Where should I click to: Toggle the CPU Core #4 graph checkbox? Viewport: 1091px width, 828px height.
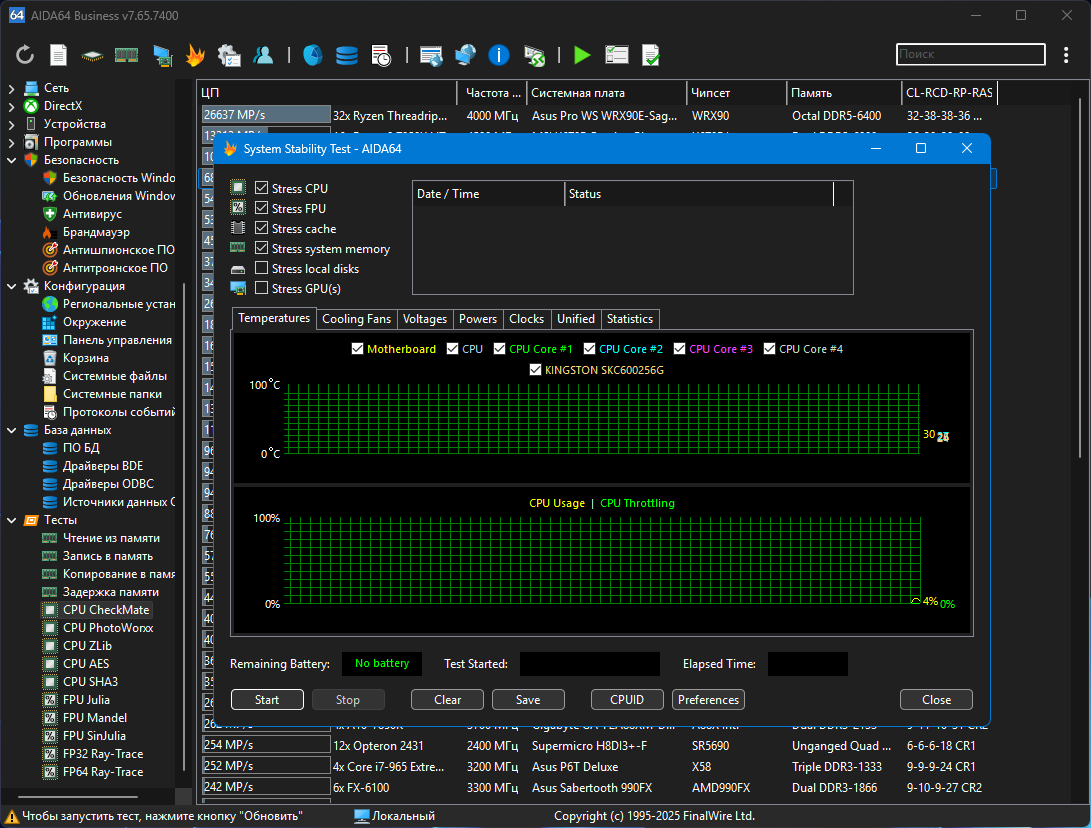770,349
